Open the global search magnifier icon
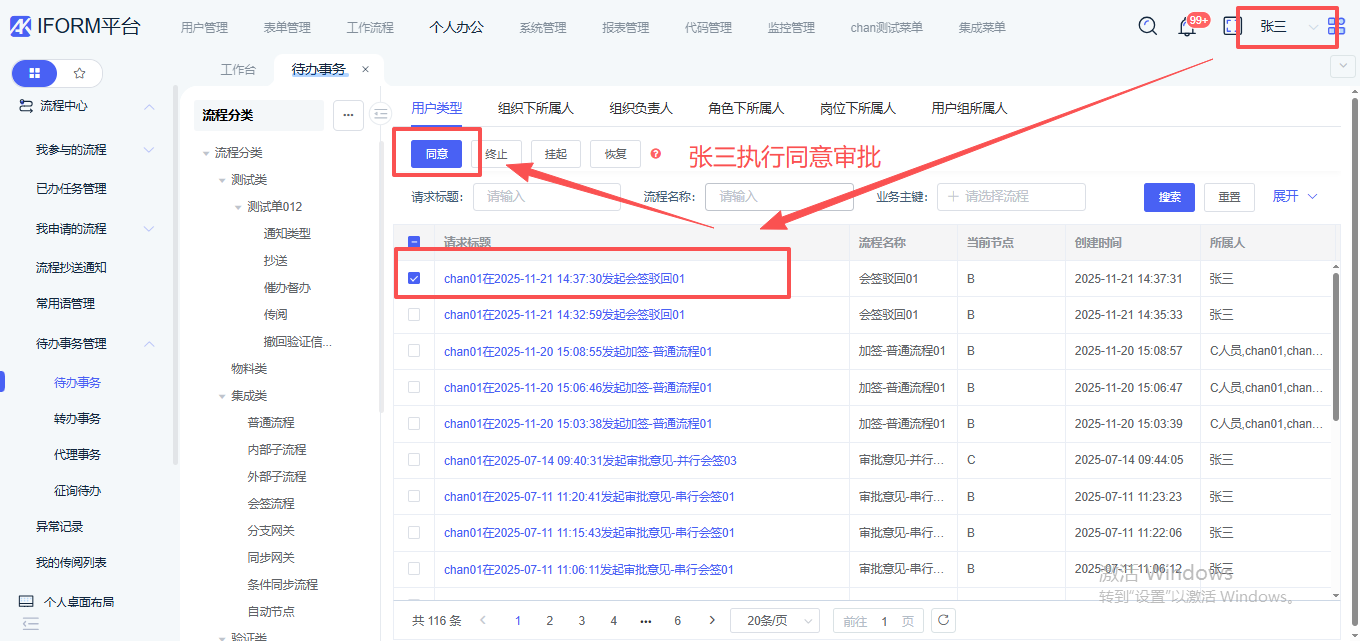This screenshot has height=641, width=1360. (x=1148, y=27)
